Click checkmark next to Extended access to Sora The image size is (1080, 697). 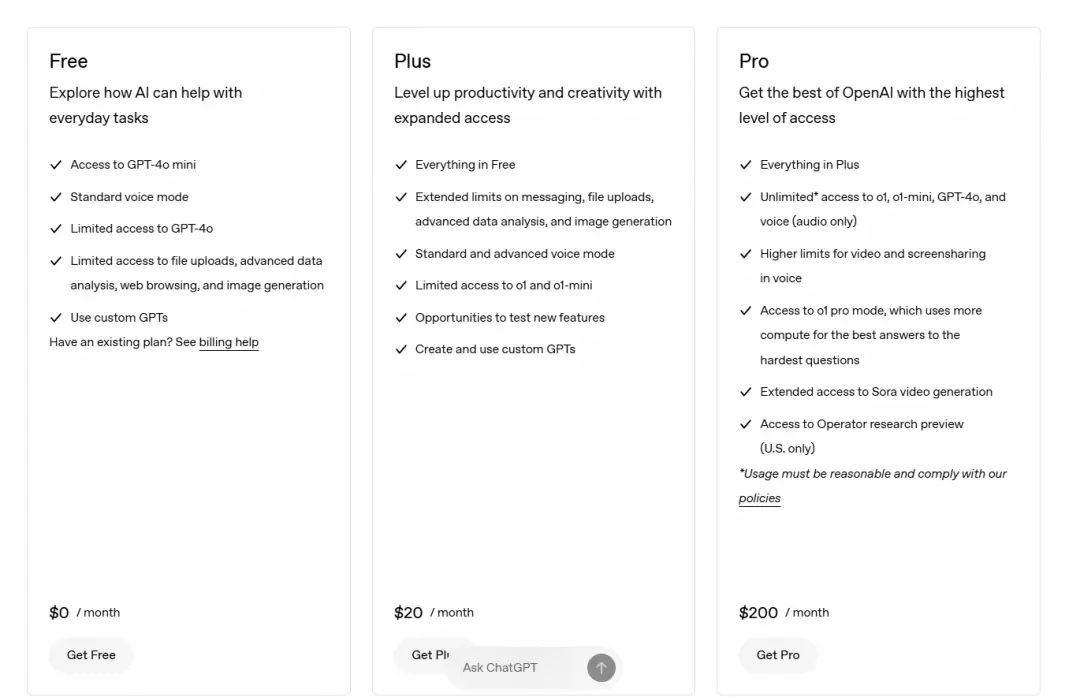click(x=745, y=392)
